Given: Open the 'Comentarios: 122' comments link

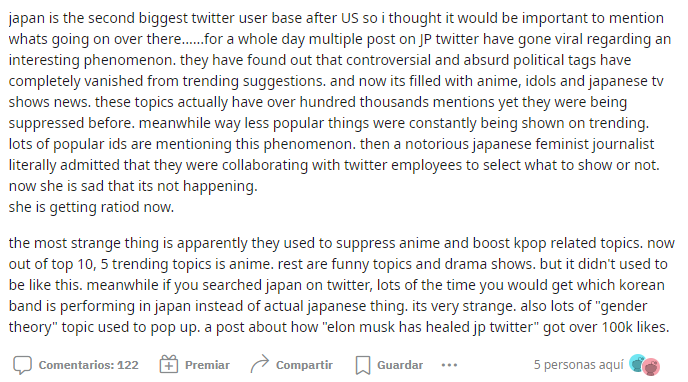Looking at the screenshot, I should point(88,365).
